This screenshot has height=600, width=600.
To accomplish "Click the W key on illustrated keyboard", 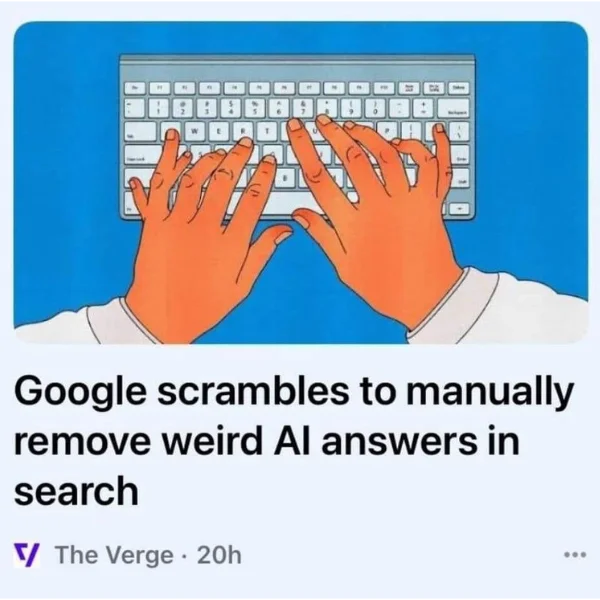I will 194,131.
